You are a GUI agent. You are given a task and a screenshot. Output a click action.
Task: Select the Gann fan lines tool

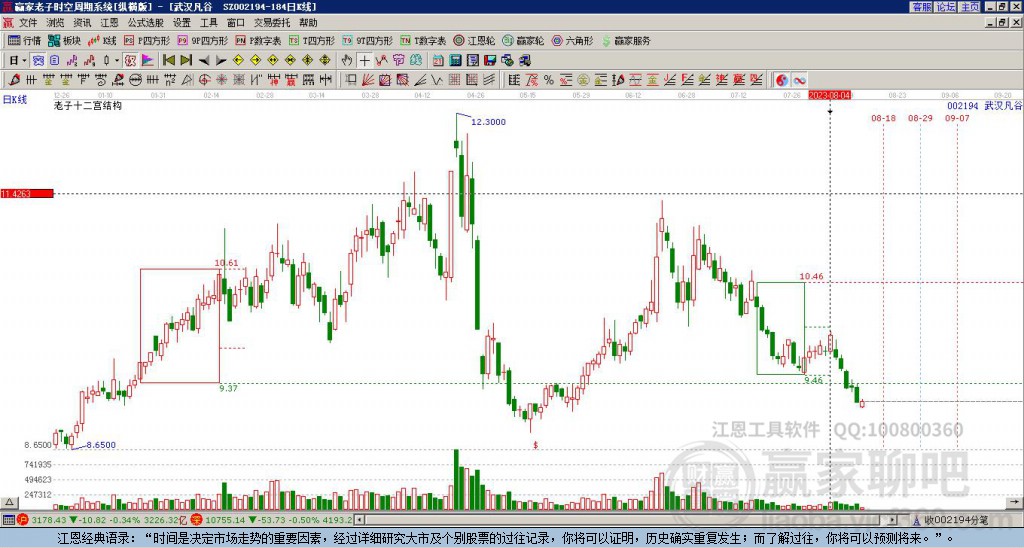368,80
